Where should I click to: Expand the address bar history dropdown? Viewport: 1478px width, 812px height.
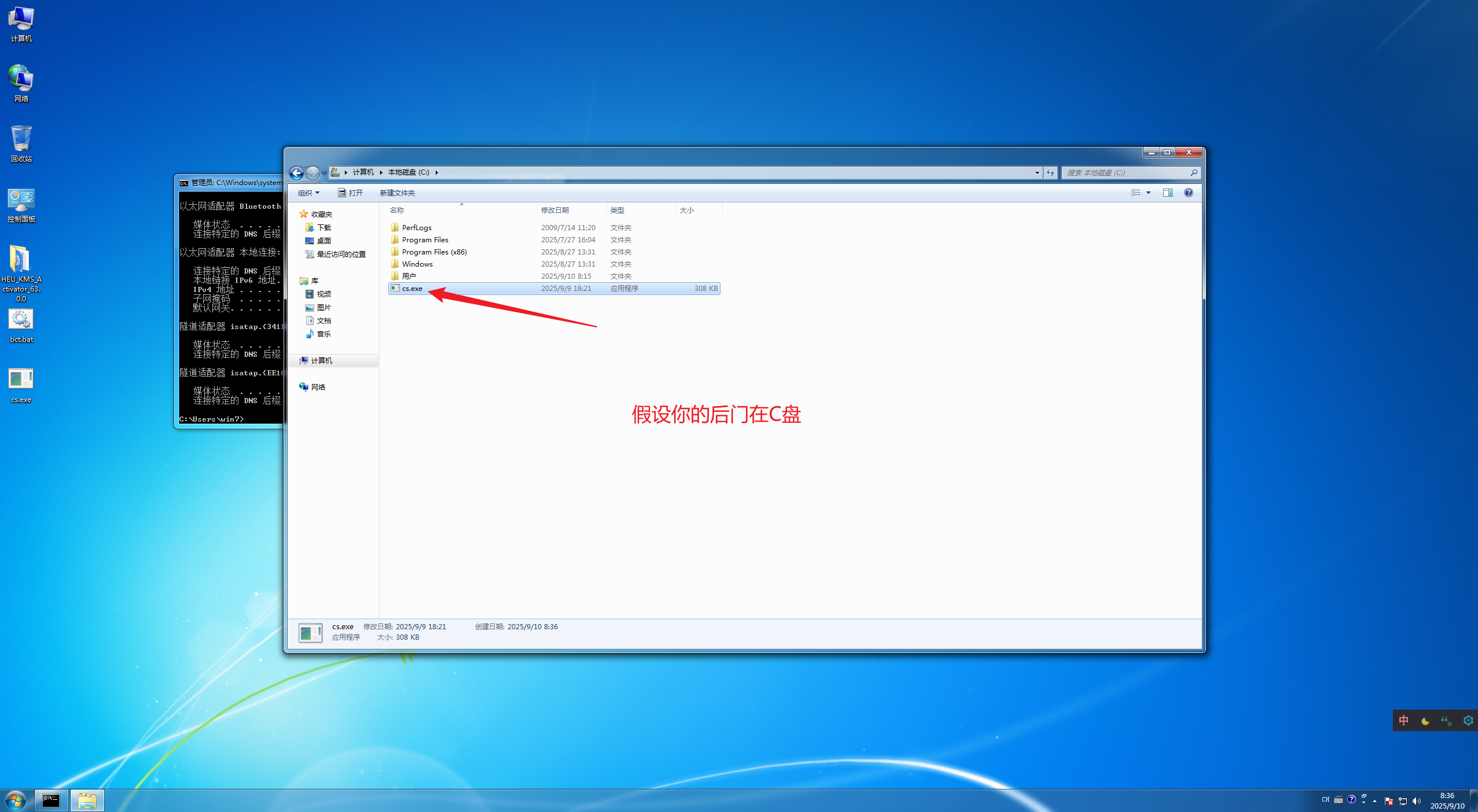(x=1037, y=173)
